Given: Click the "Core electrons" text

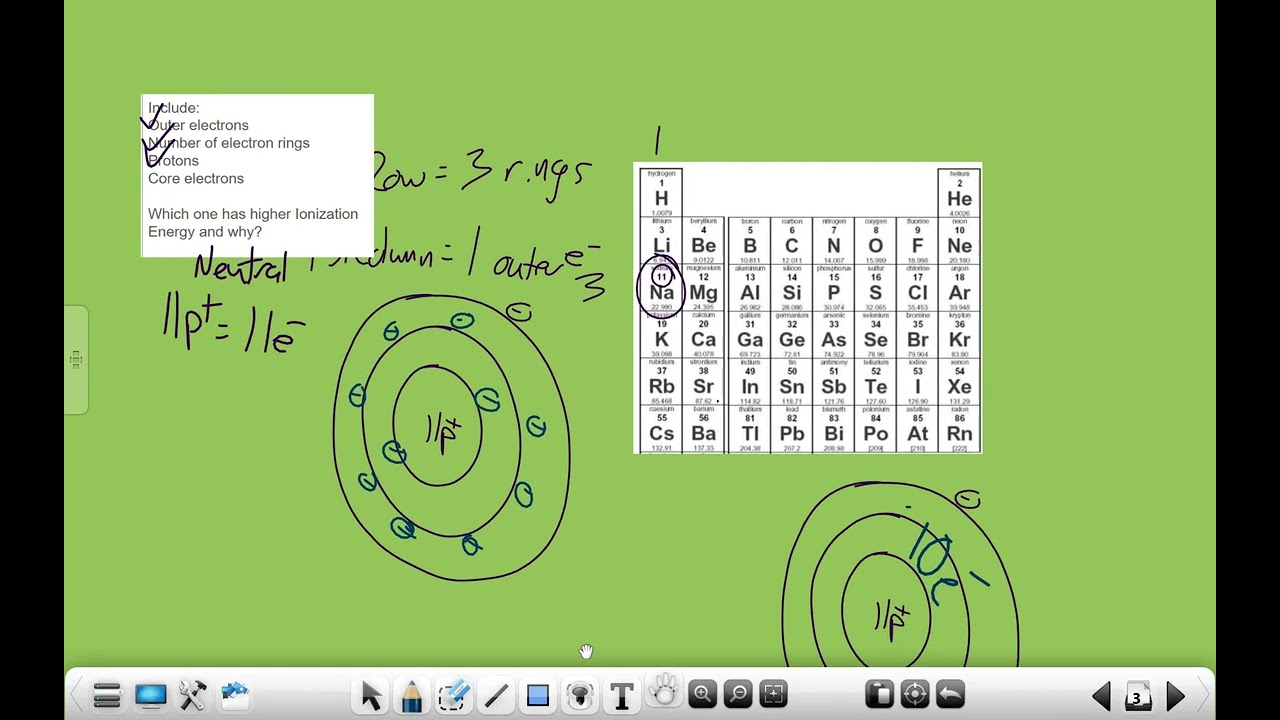Looking at the screenshot, I should [196, 178].
